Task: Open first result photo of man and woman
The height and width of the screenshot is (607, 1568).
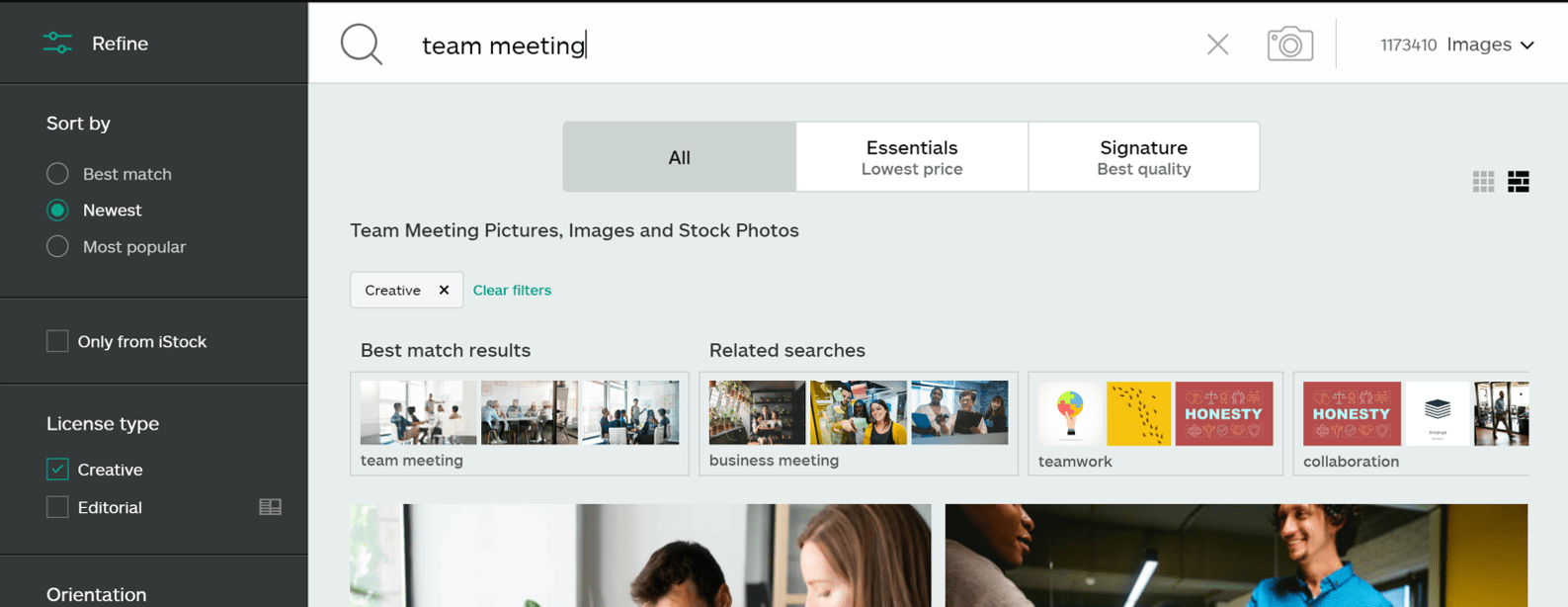Action: (640, 556)
